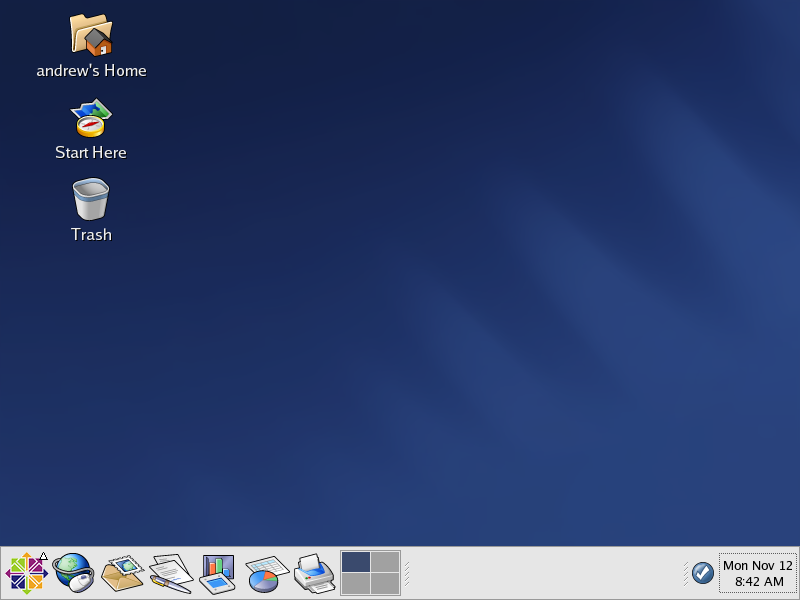The image size is (800, 600).
Task: Click the grip handle beside workspace switcher
Action: coord(407,573)
